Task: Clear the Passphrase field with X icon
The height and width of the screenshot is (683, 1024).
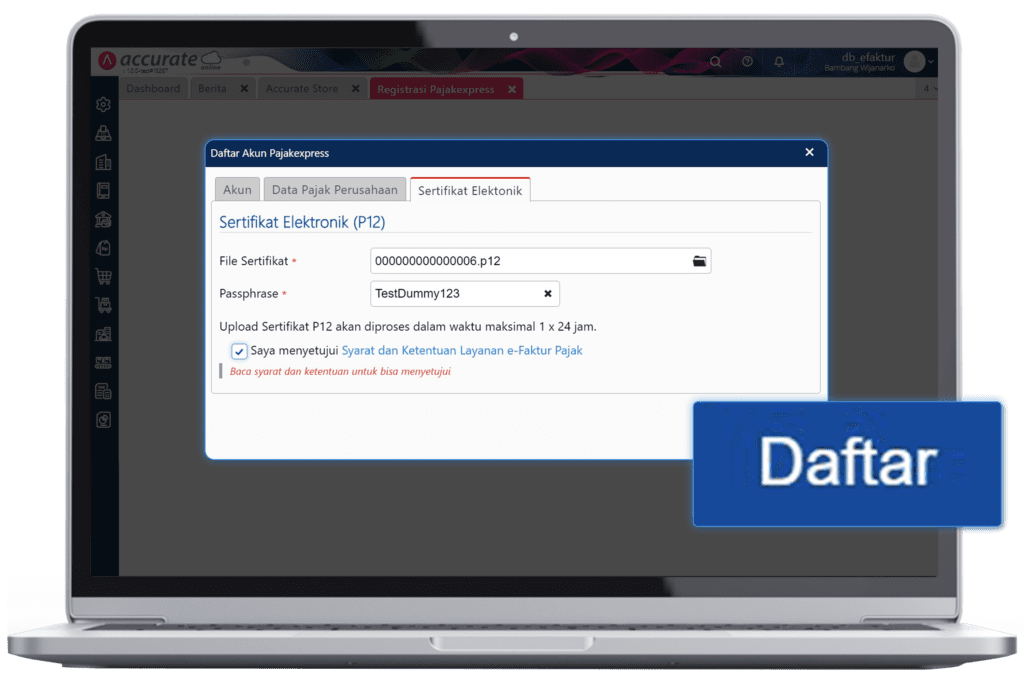Action: 548,294
